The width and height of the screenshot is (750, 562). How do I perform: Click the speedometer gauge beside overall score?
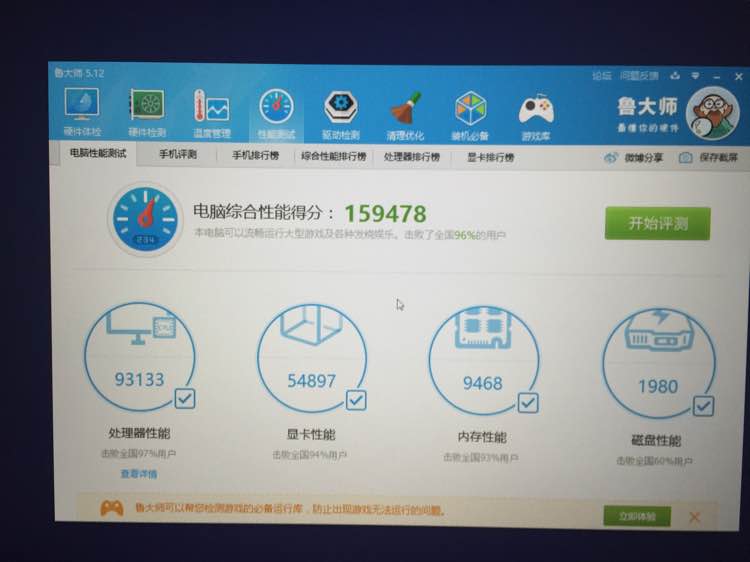(145, 219)
